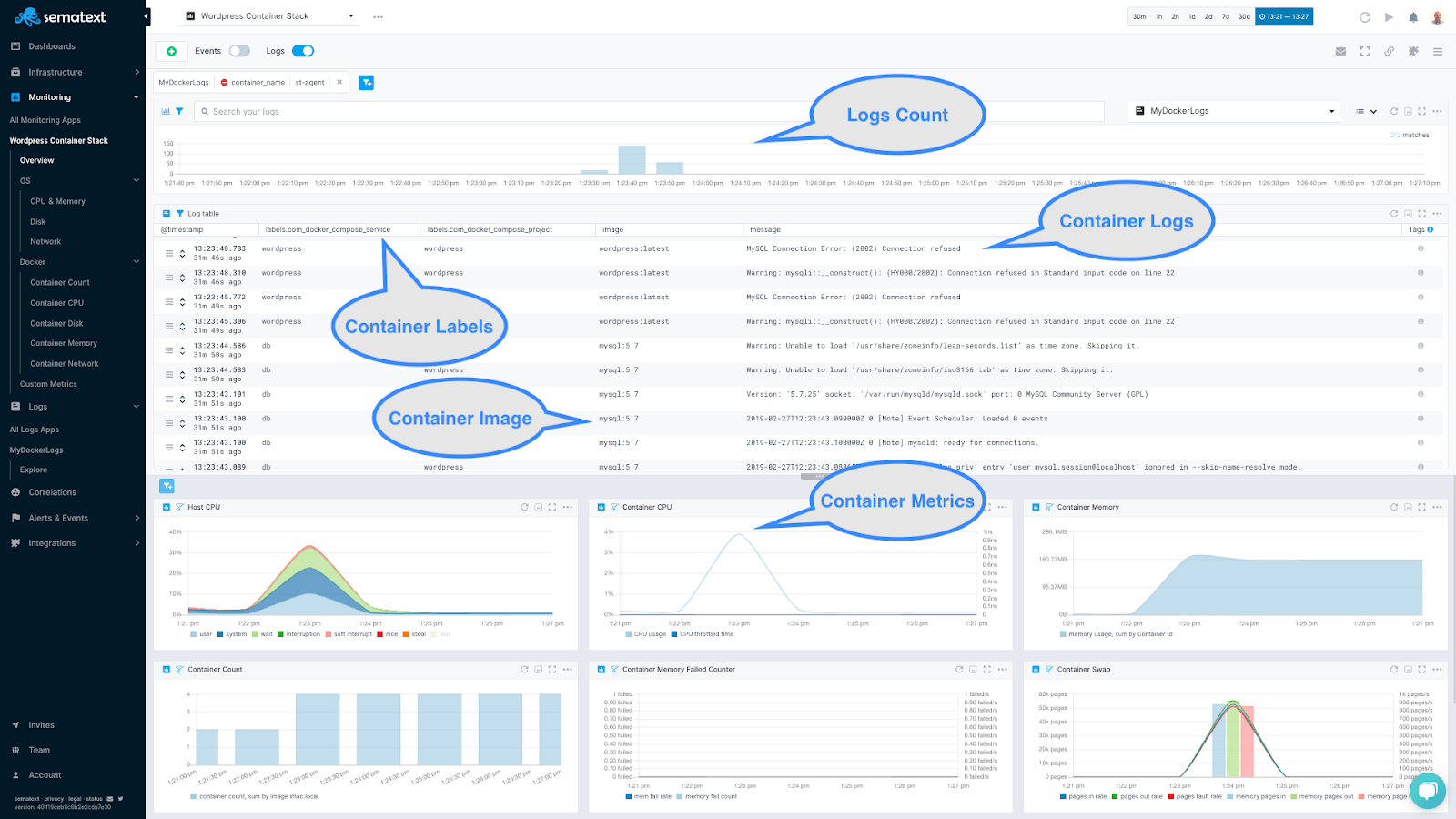
Task: Select the 30m time range
Action: pyautogui.click(x=1139, y=16)
